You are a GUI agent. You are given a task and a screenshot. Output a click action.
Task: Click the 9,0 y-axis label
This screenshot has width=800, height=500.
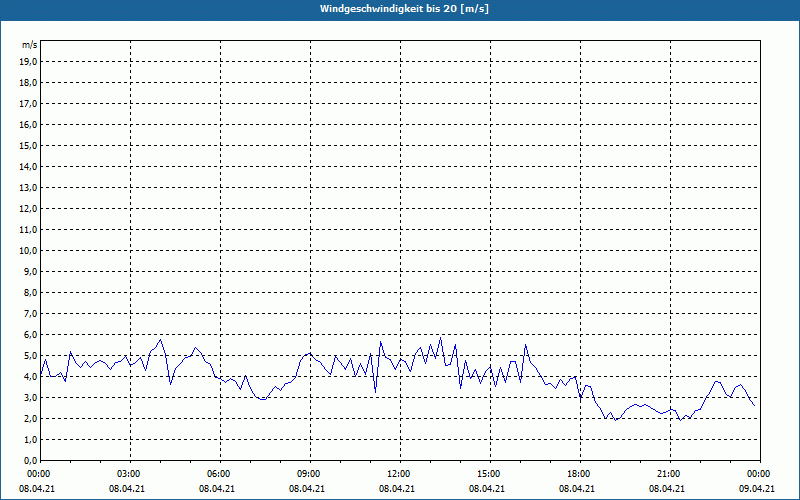pyautogui.click(x=31, y=271)
